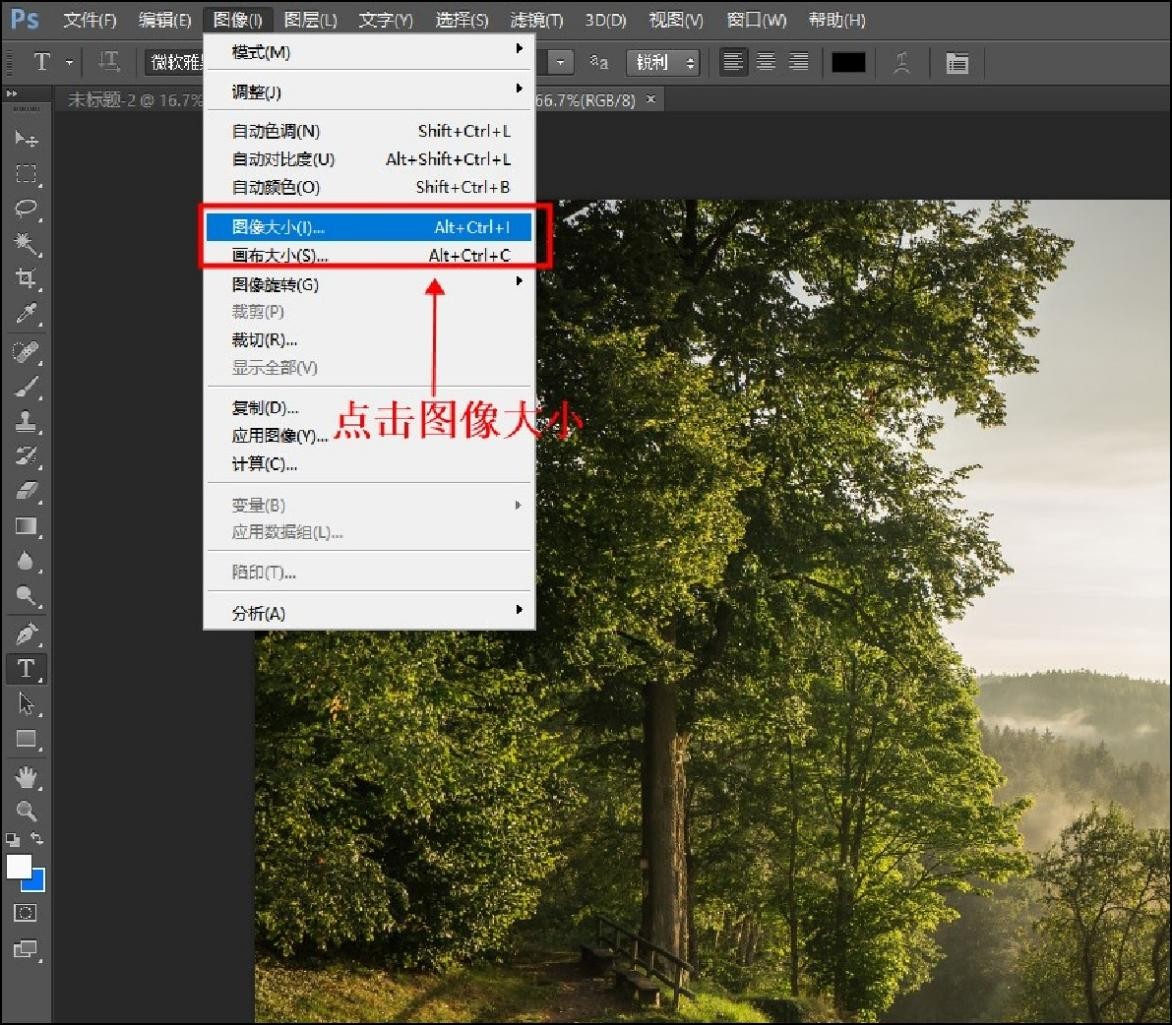Select the Eraser tool
Screen dimensions: 1172x1025
click(26, 491)
